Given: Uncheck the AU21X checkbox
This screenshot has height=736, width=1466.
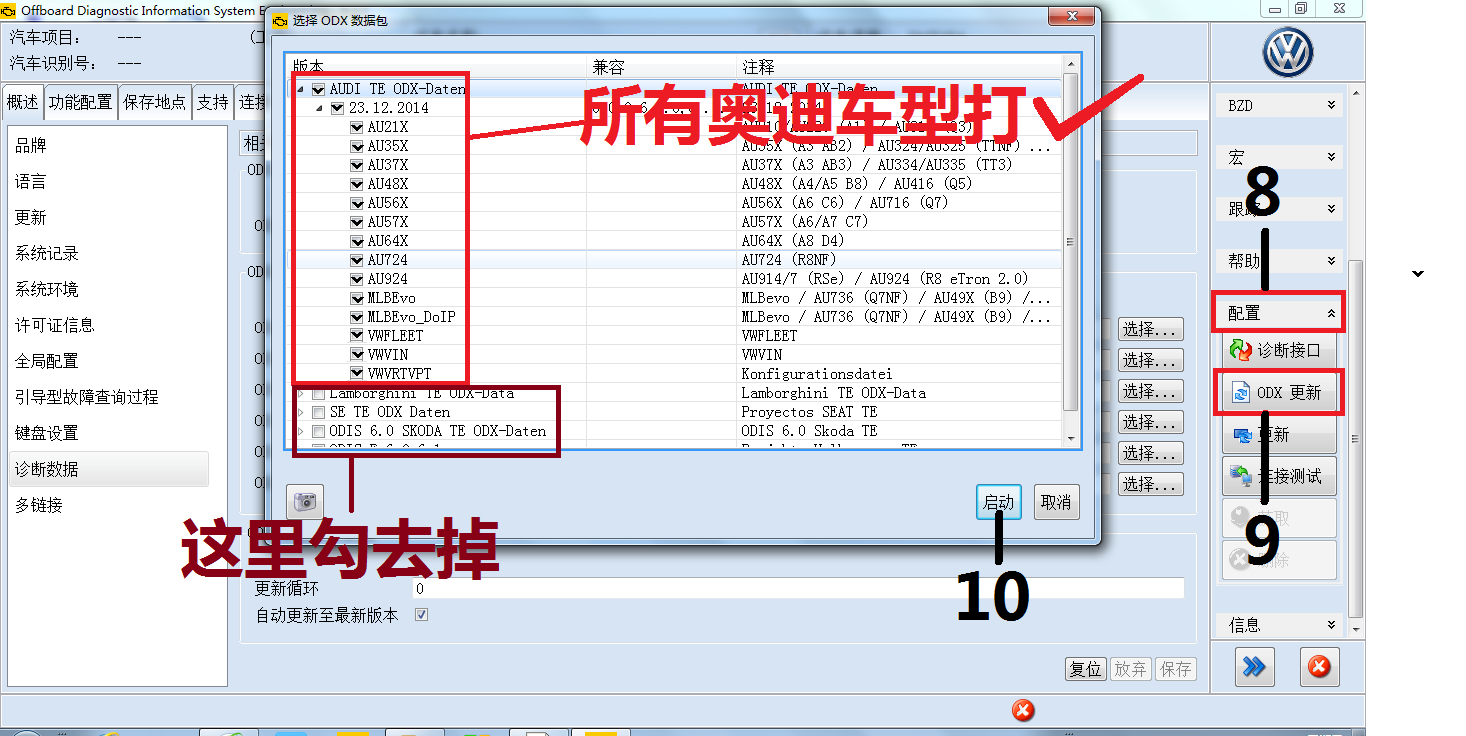Looking at the screenshot, I should tap(357, 127).
